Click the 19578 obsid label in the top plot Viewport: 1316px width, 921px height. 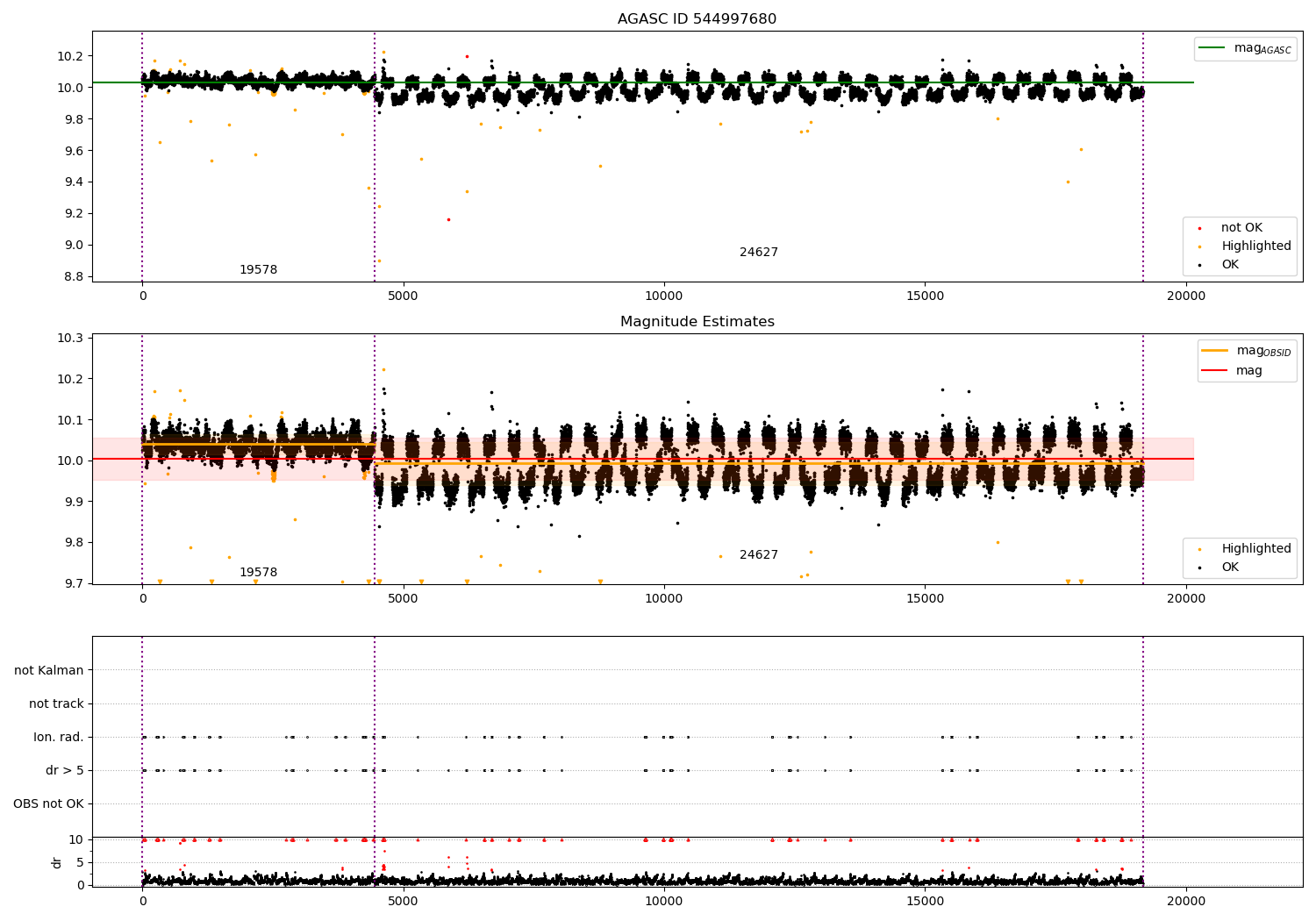tap(258, 270)
